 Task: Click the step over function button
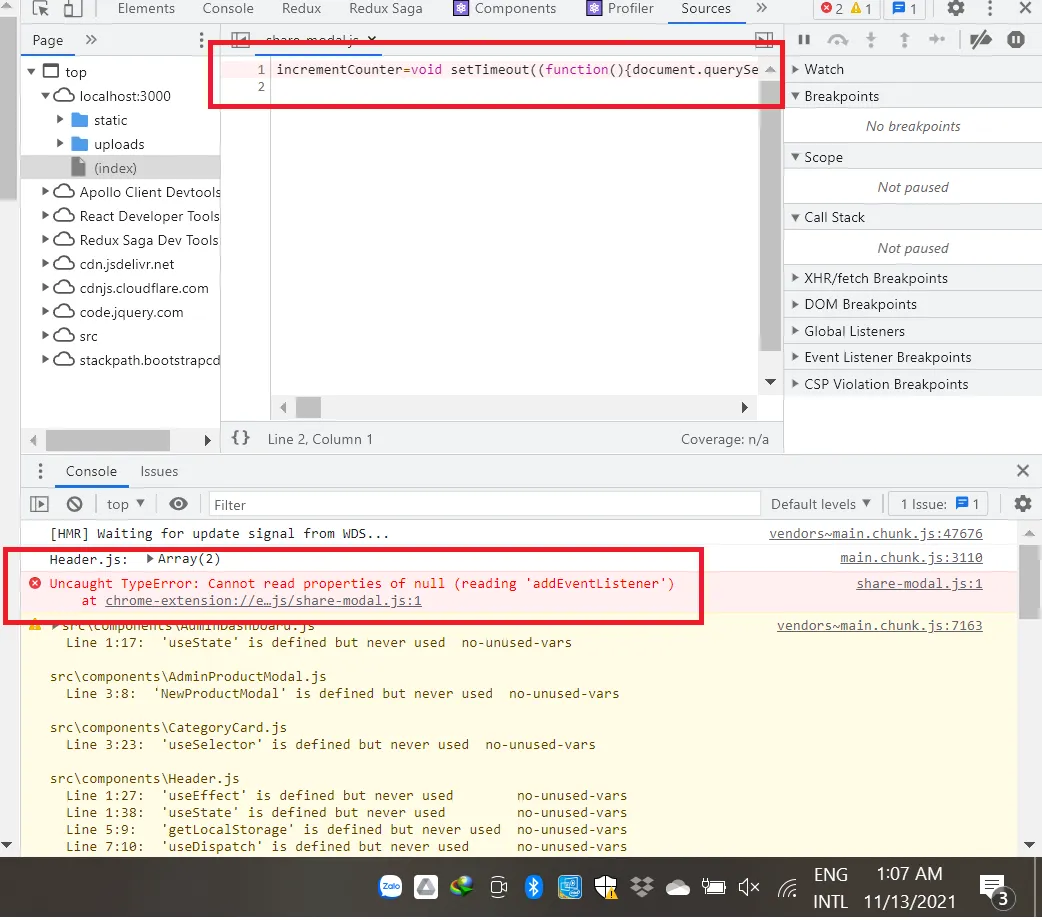837,40
